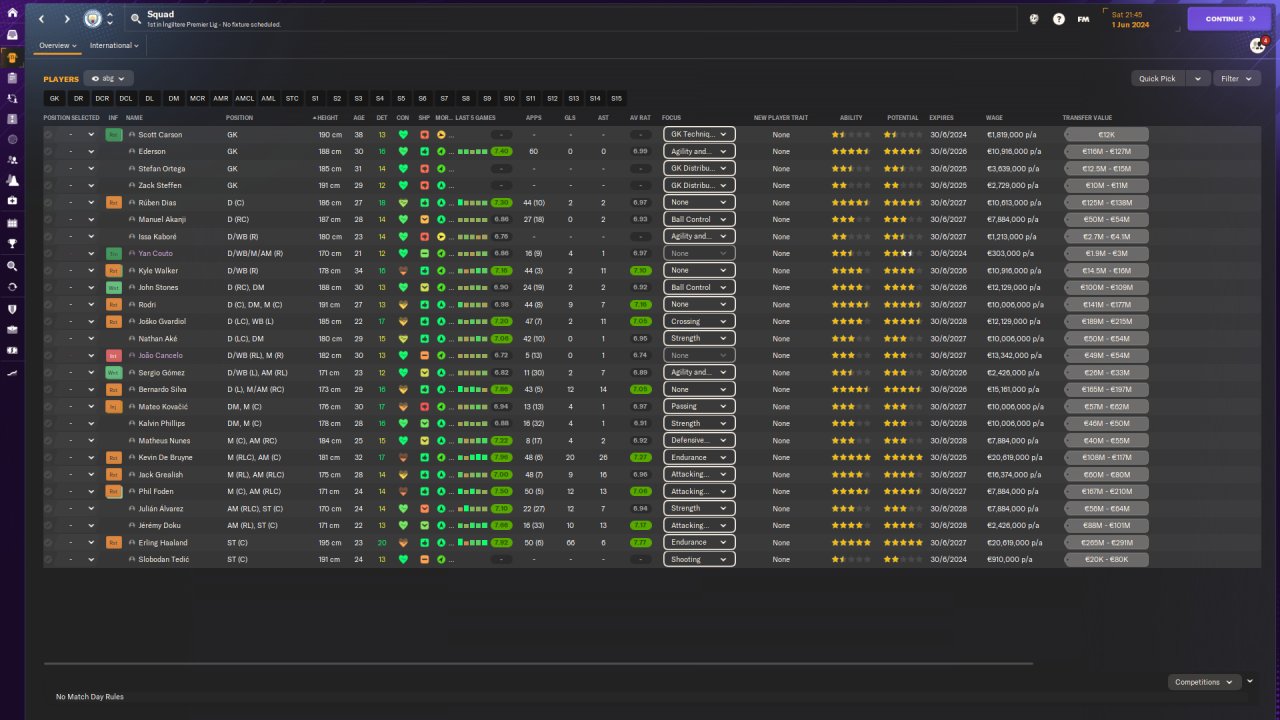Open the notification icon with badge 4
The width and height of the screenshot is (1280, 720).
point(1258,45)
